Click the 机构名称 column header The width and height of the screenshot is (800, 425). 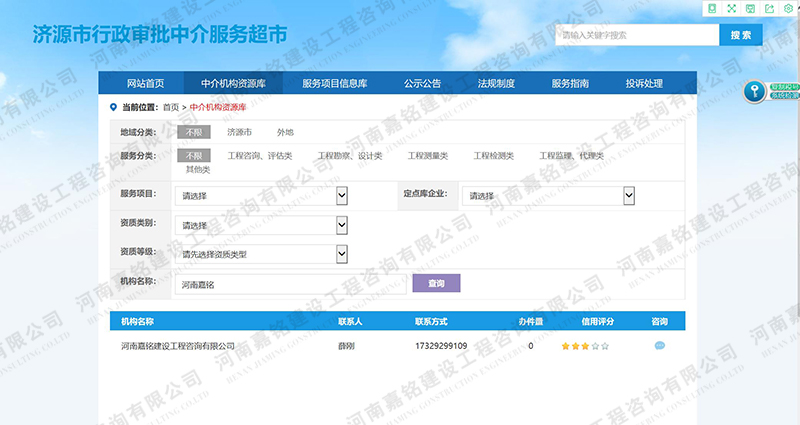coord(137,321)
